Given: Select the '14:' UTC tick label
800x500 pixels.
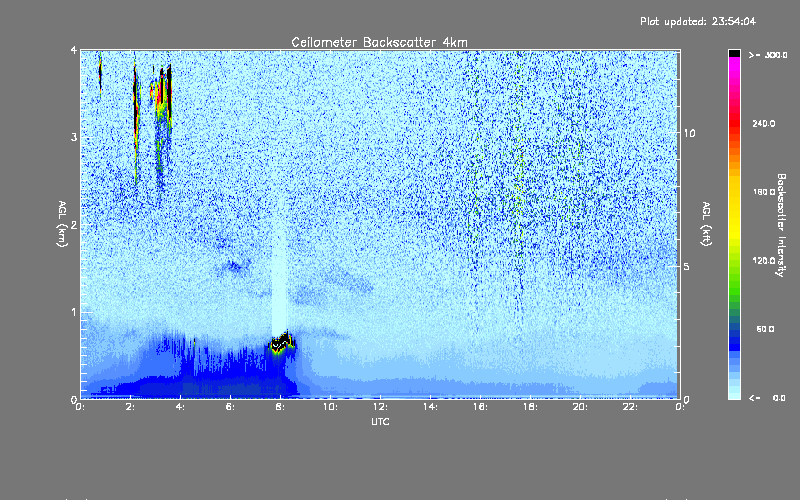Looking at the screenshot, I should tap(430, 407).
